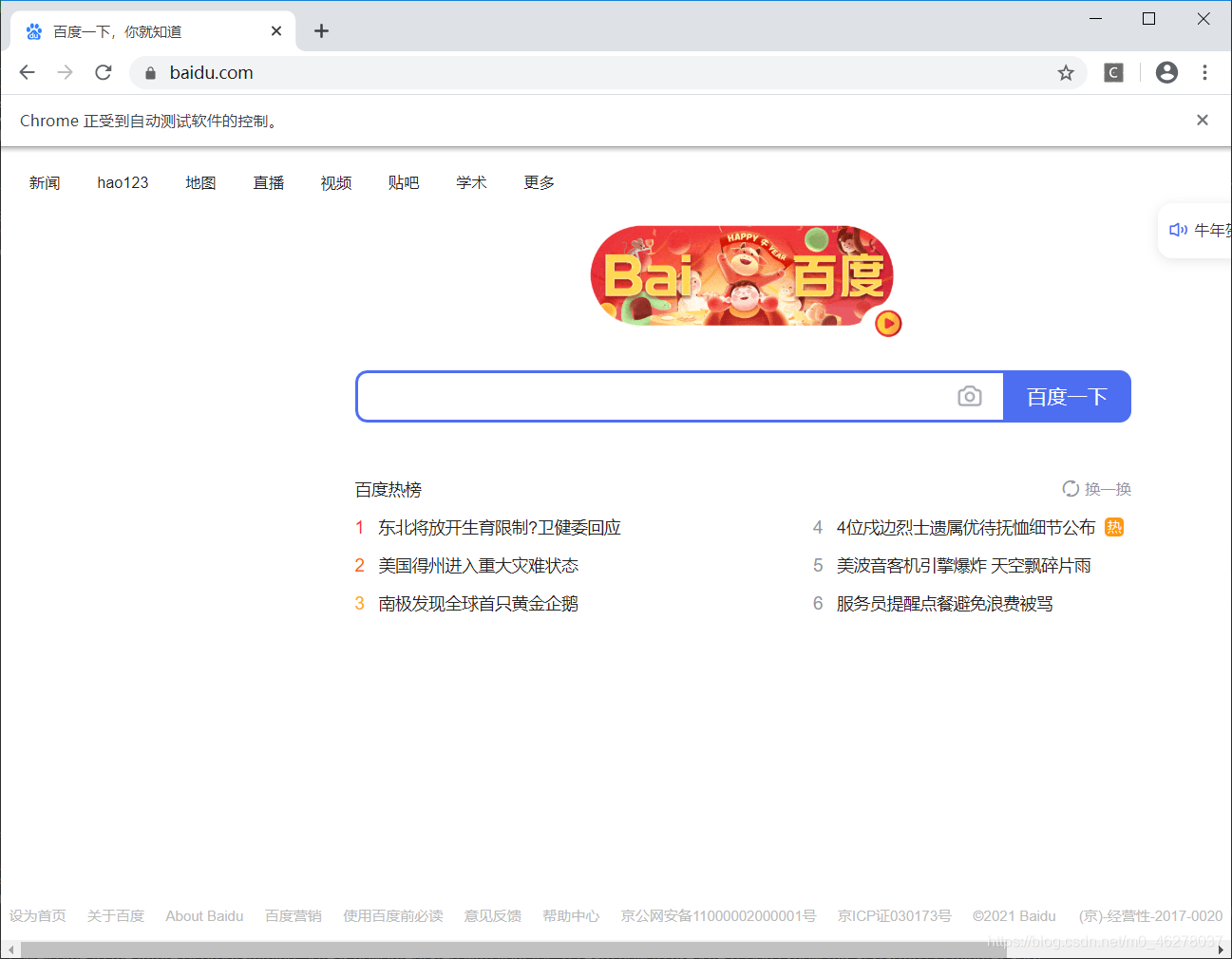The image size is (1232, 959).
Task: Click the orange 热 badge
Action: coord(1114,527)
